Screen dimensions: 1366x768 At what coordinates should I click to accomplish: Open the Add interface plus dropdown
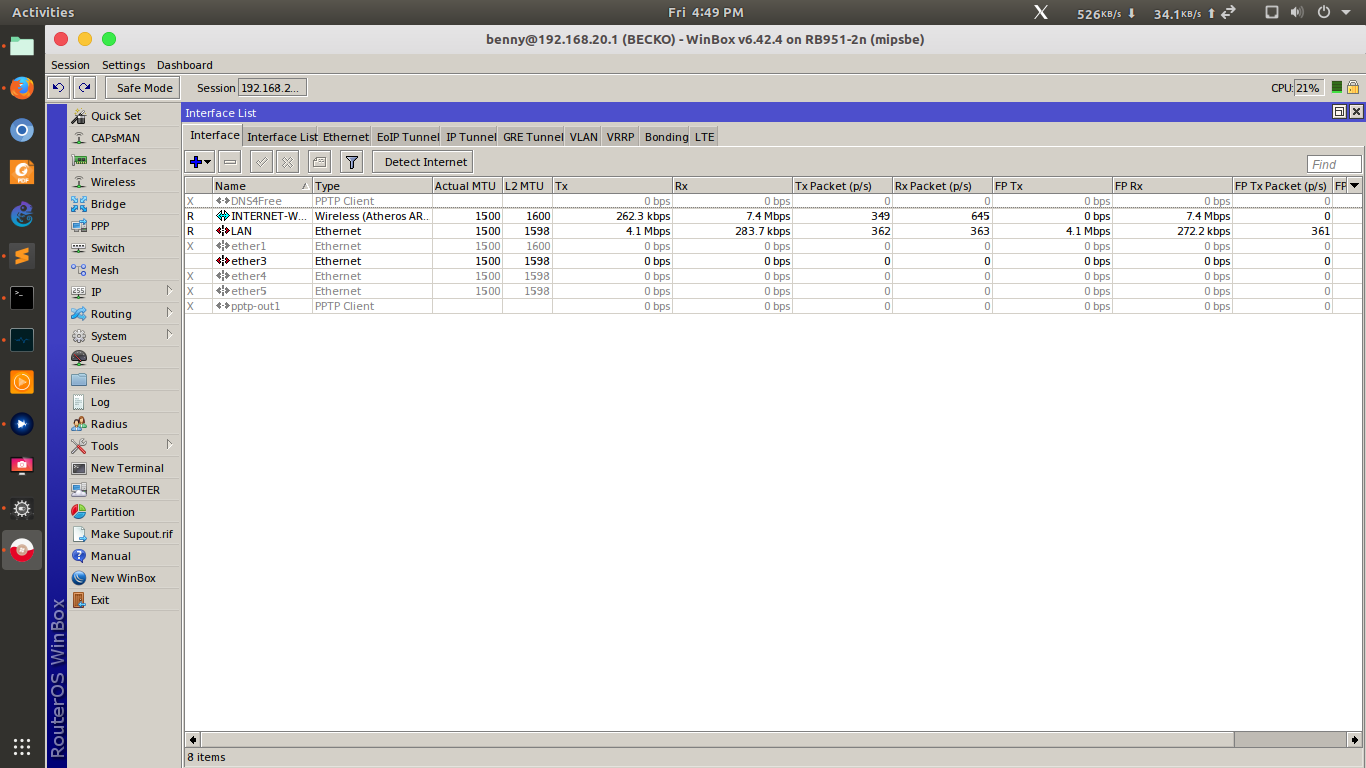point(200,161)
